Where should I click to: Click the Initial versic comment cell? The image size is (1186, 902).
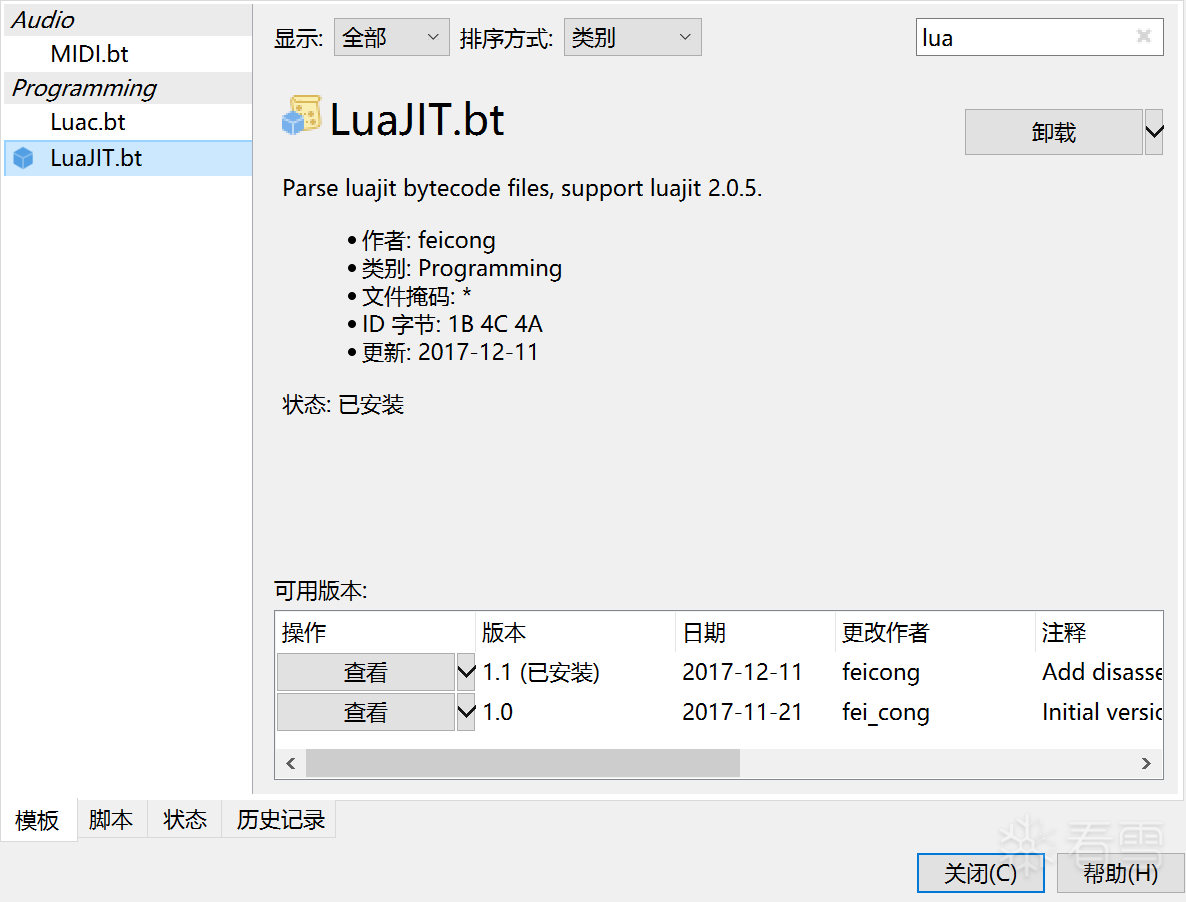pyautogui.click(x=1102, y=711)
